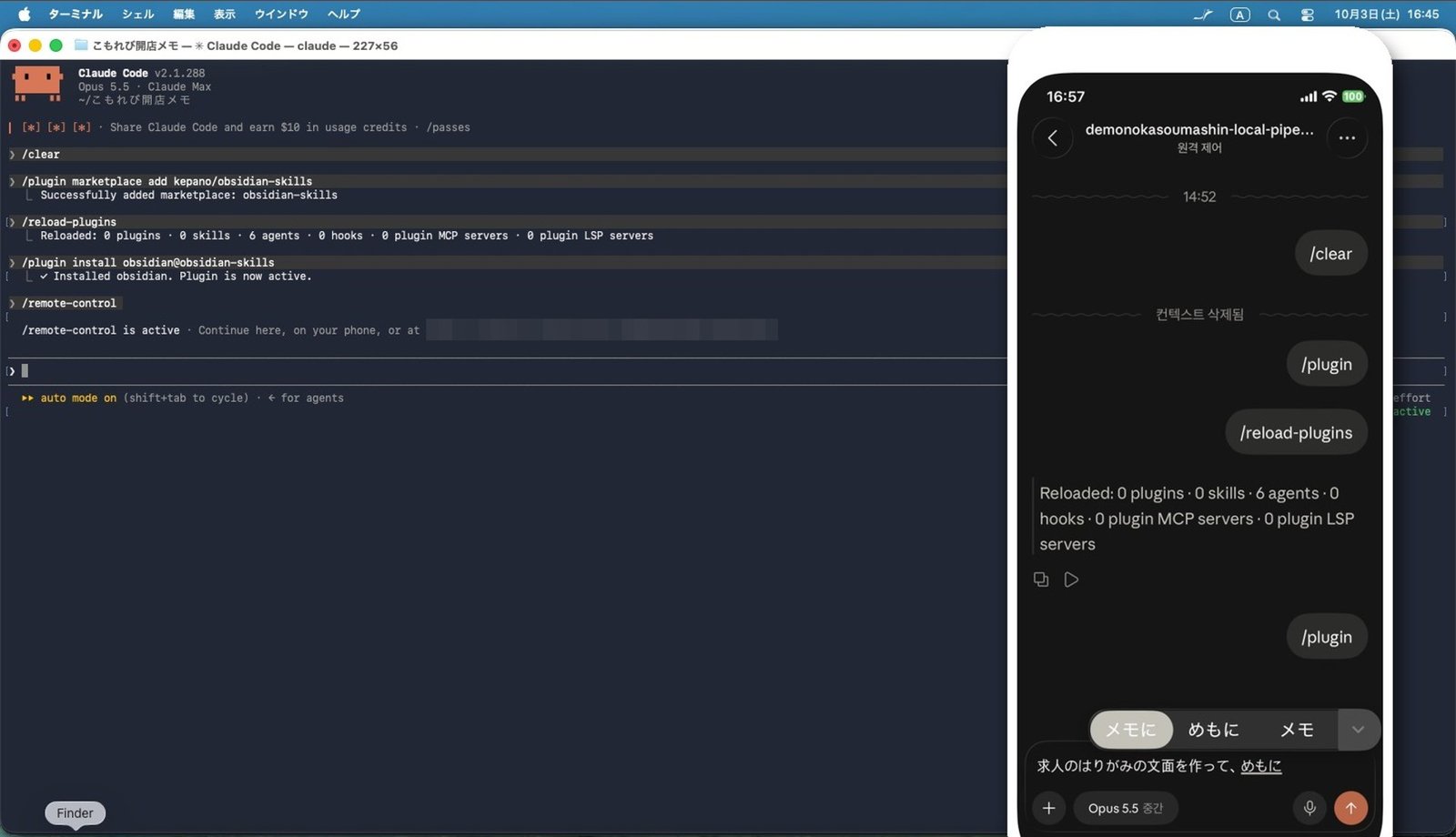Click the auto mode on status text

[x=78, y=398]
